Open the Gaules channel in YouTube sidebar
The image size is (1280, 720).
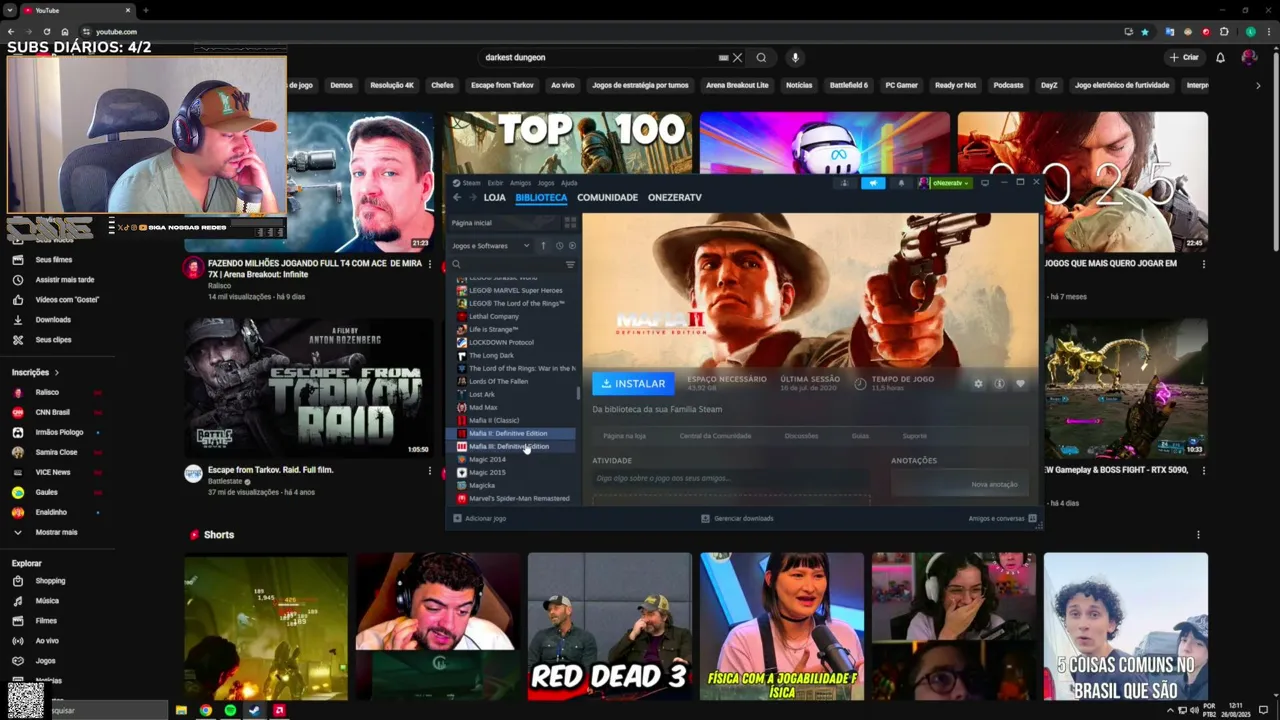47,492
